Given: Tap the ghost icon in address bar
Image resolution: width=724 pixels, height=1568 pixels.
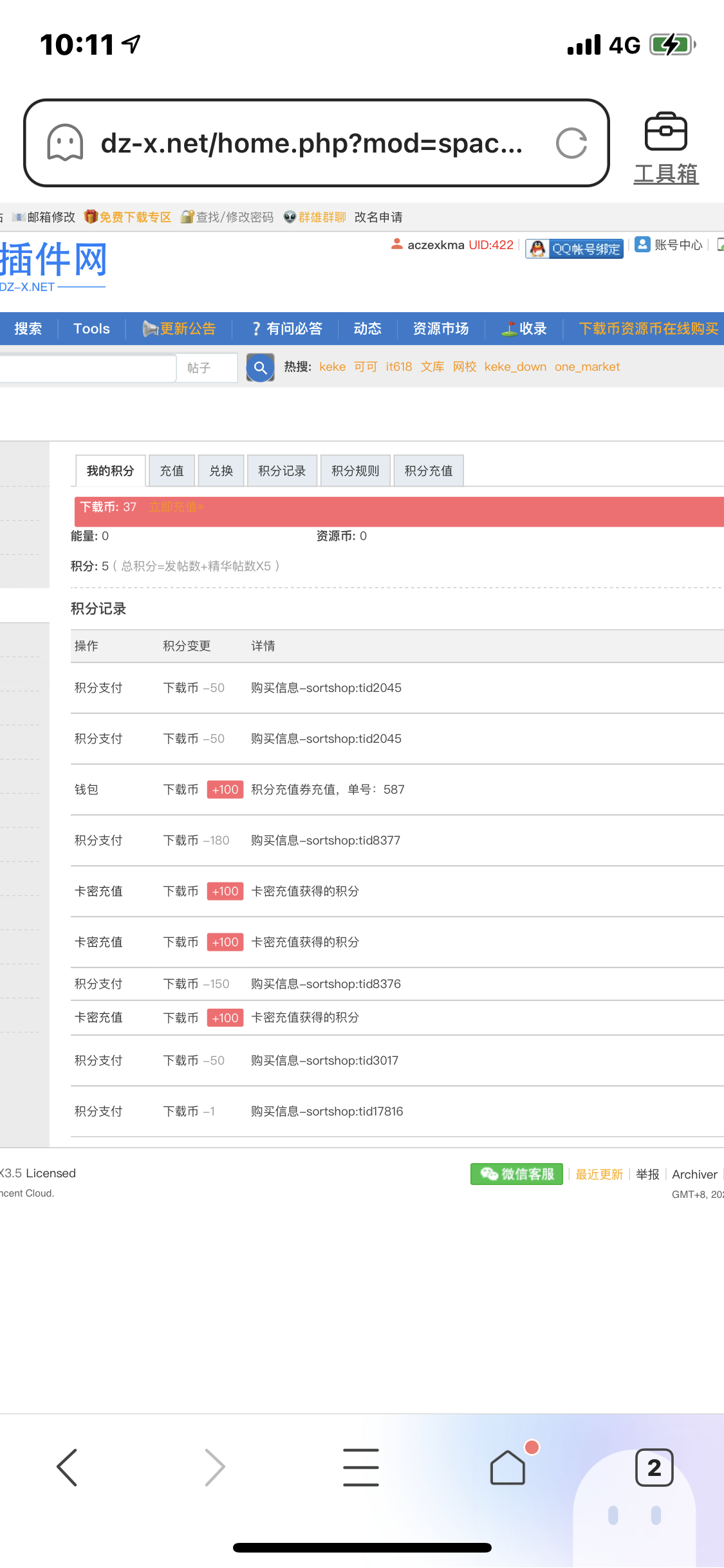Looking at the screenshot, I should point(65,143).
